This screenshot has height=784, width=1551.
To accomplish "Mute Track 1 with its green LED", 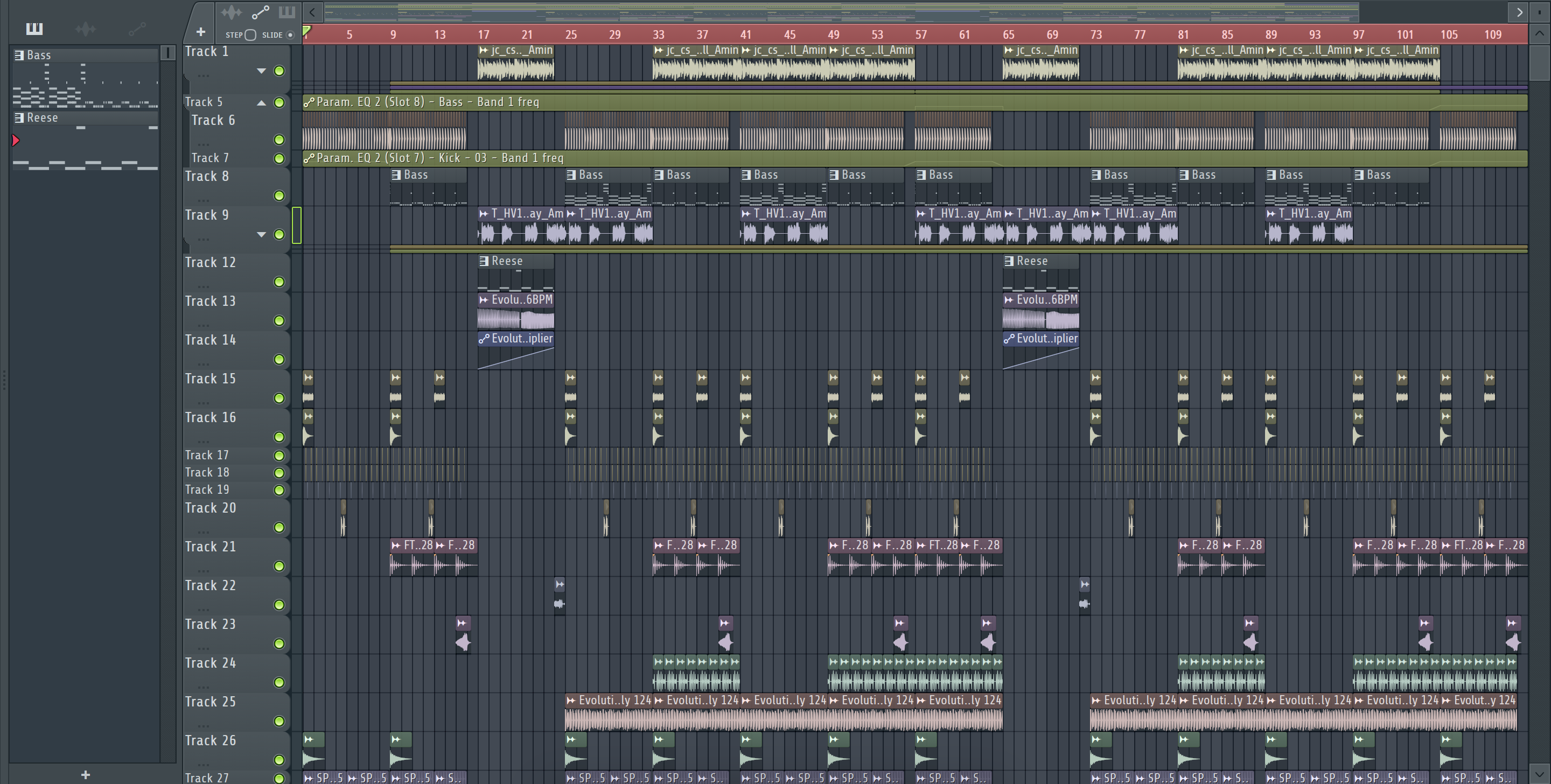I will 279,71.
